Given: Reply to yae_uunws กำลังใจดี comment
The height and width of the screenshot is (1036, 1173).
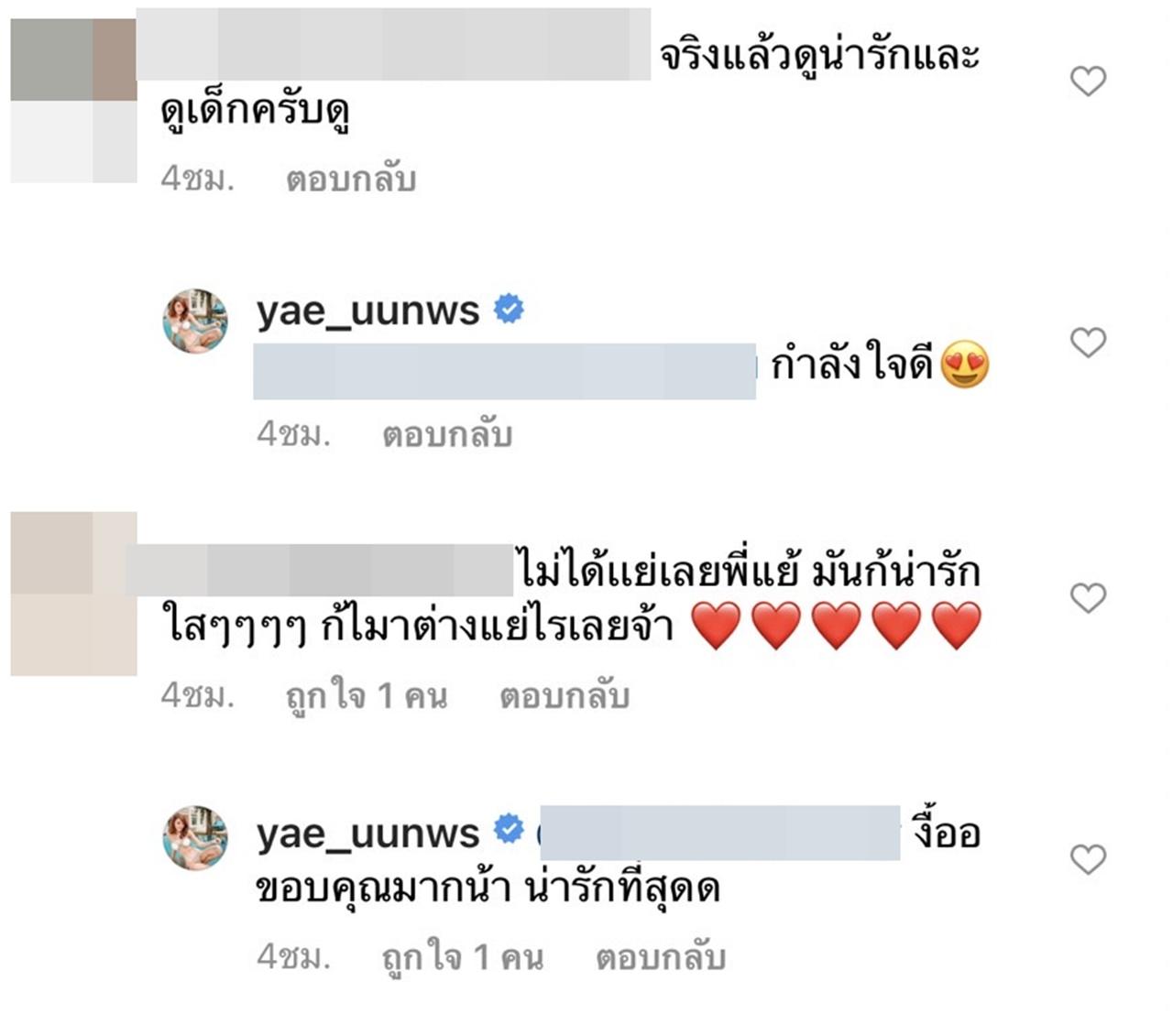Looking at the screenshot, I should tap(447, 434).
